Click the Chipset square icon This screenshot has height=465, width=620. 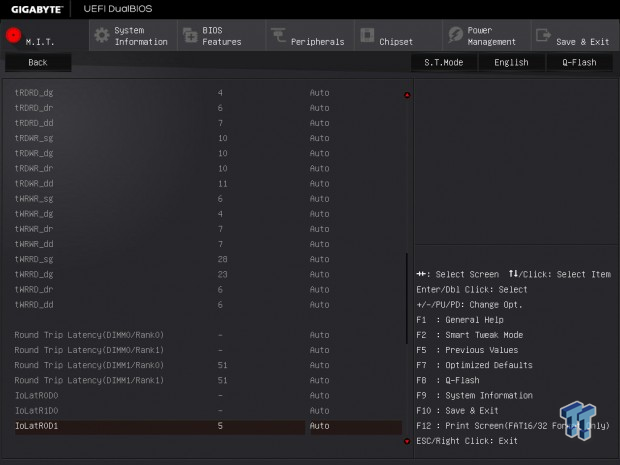click(x=367, y=35)
